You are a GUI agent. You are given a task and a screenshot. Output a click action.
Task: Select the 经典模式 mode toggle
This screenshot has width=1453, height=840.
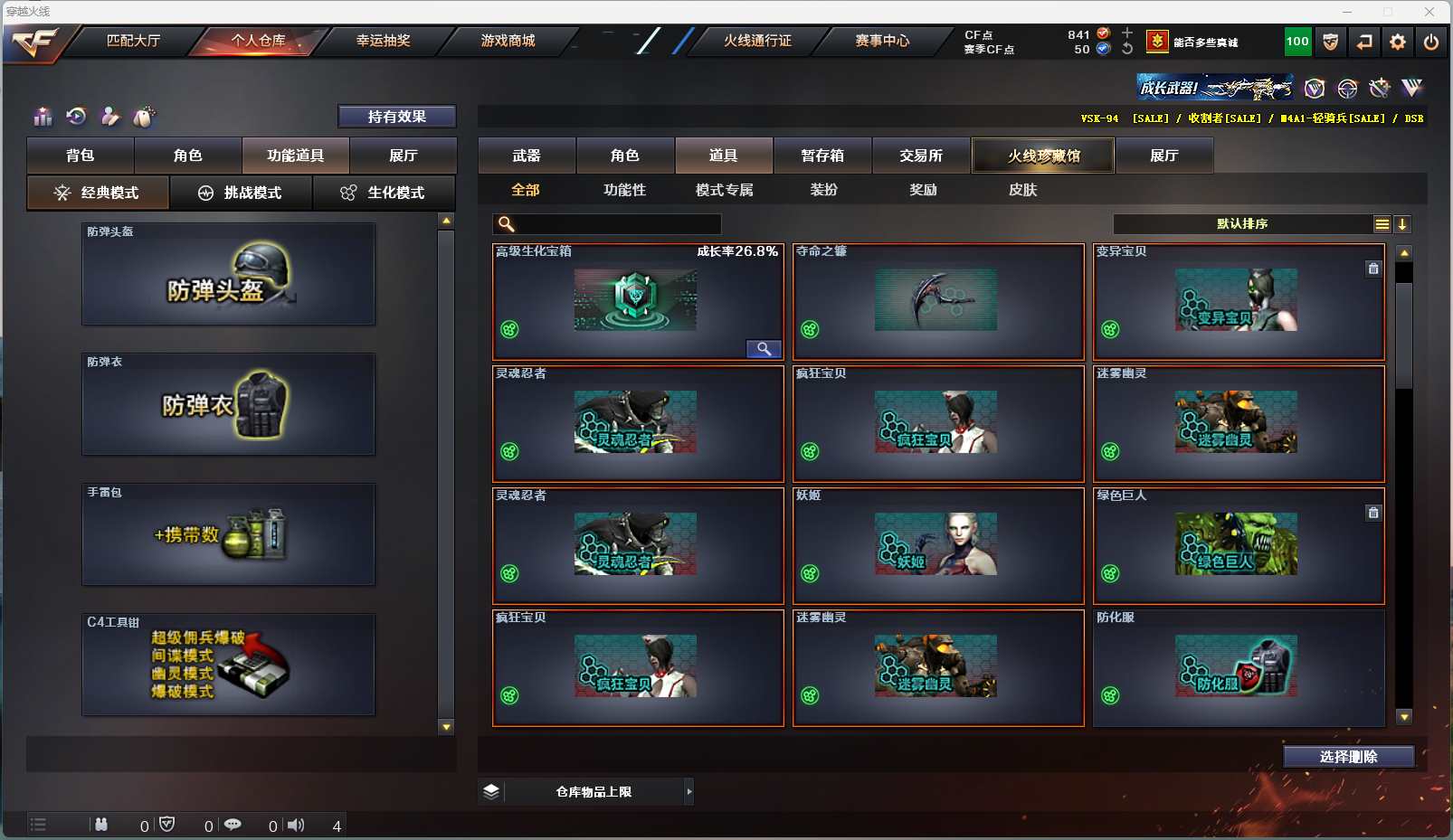[98, 193]
